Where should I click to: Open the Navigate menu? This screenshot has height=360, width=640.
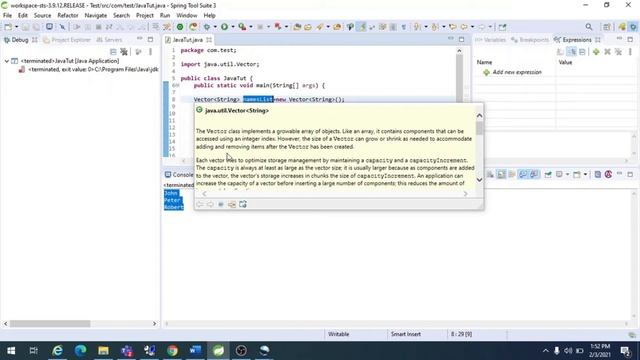click(x=96, y=16)
